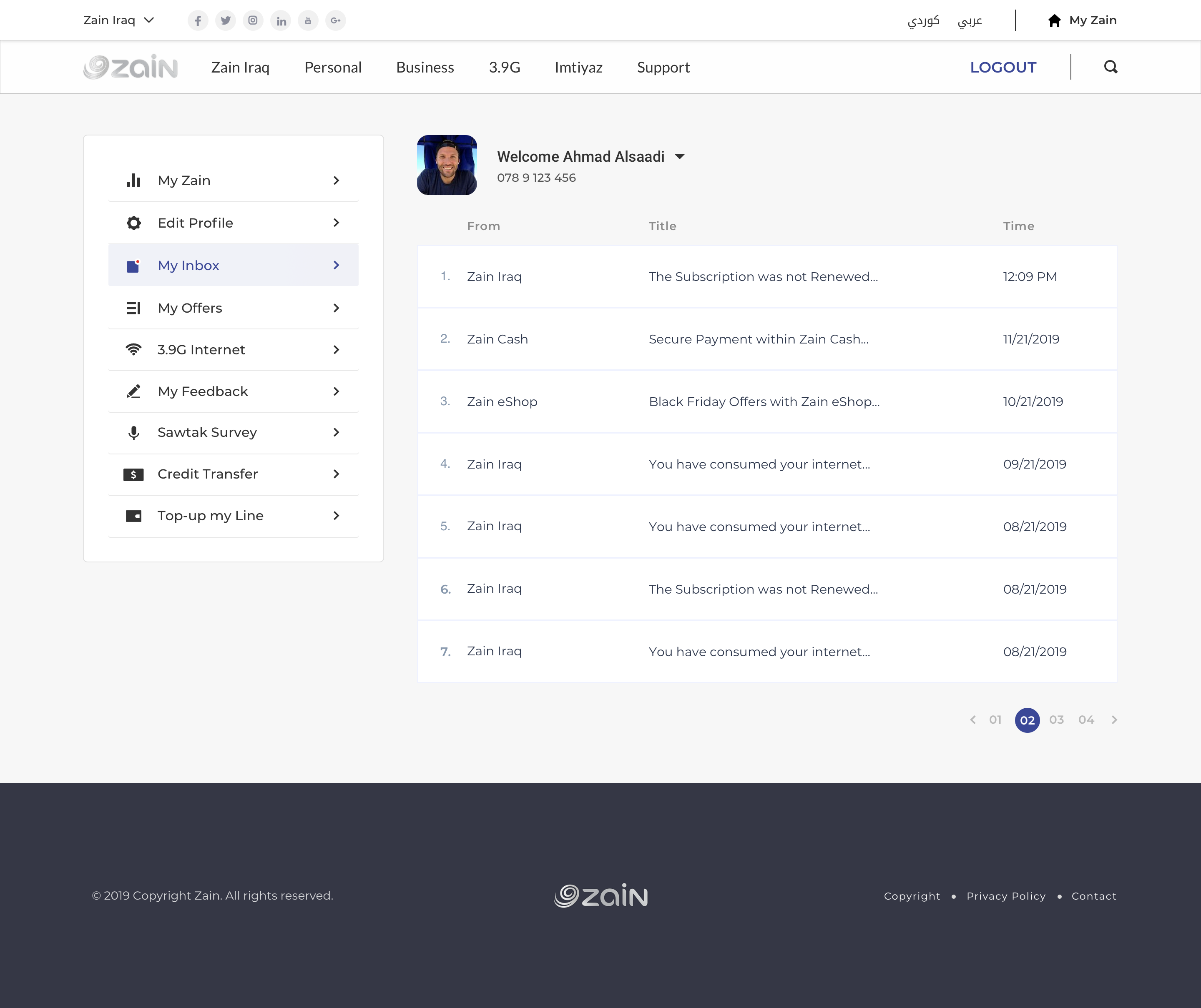Open message 4 dated 09/21/2019
This screenshot has height=1008, width=1201.
tap(767, 464)
